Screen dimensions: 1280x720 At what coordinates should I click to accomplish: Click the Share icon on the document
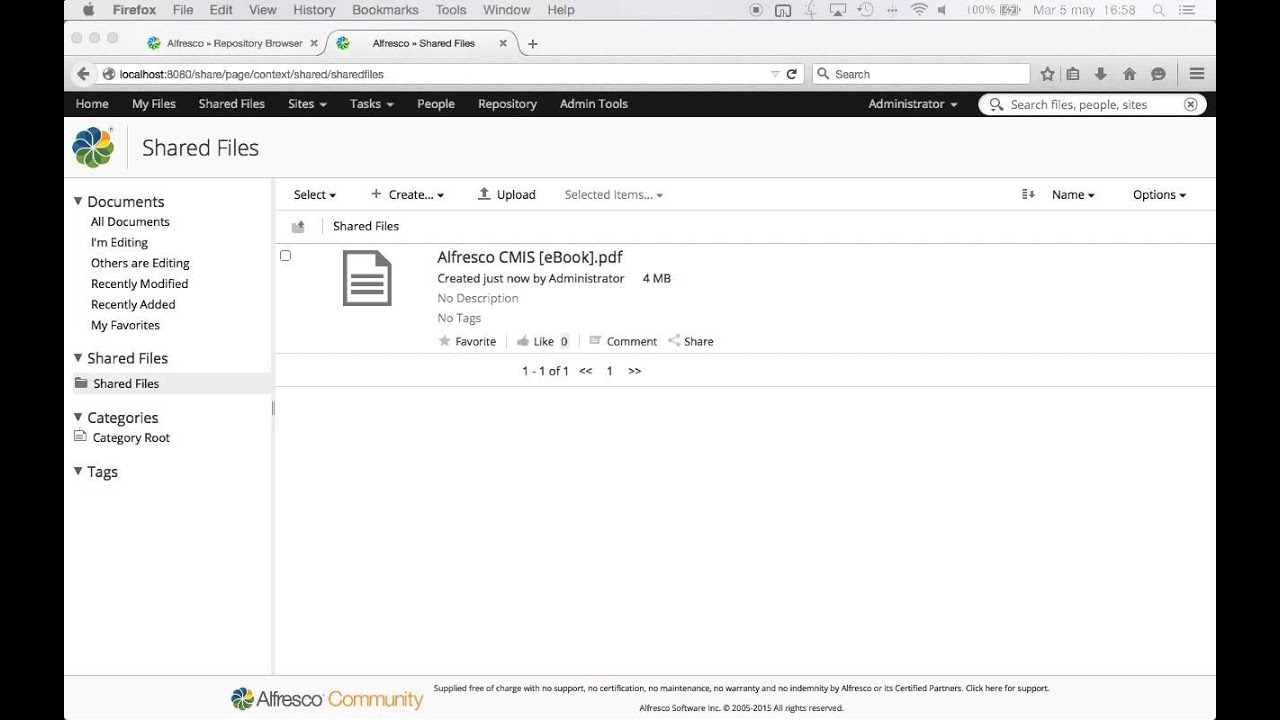tap(674, 341)
